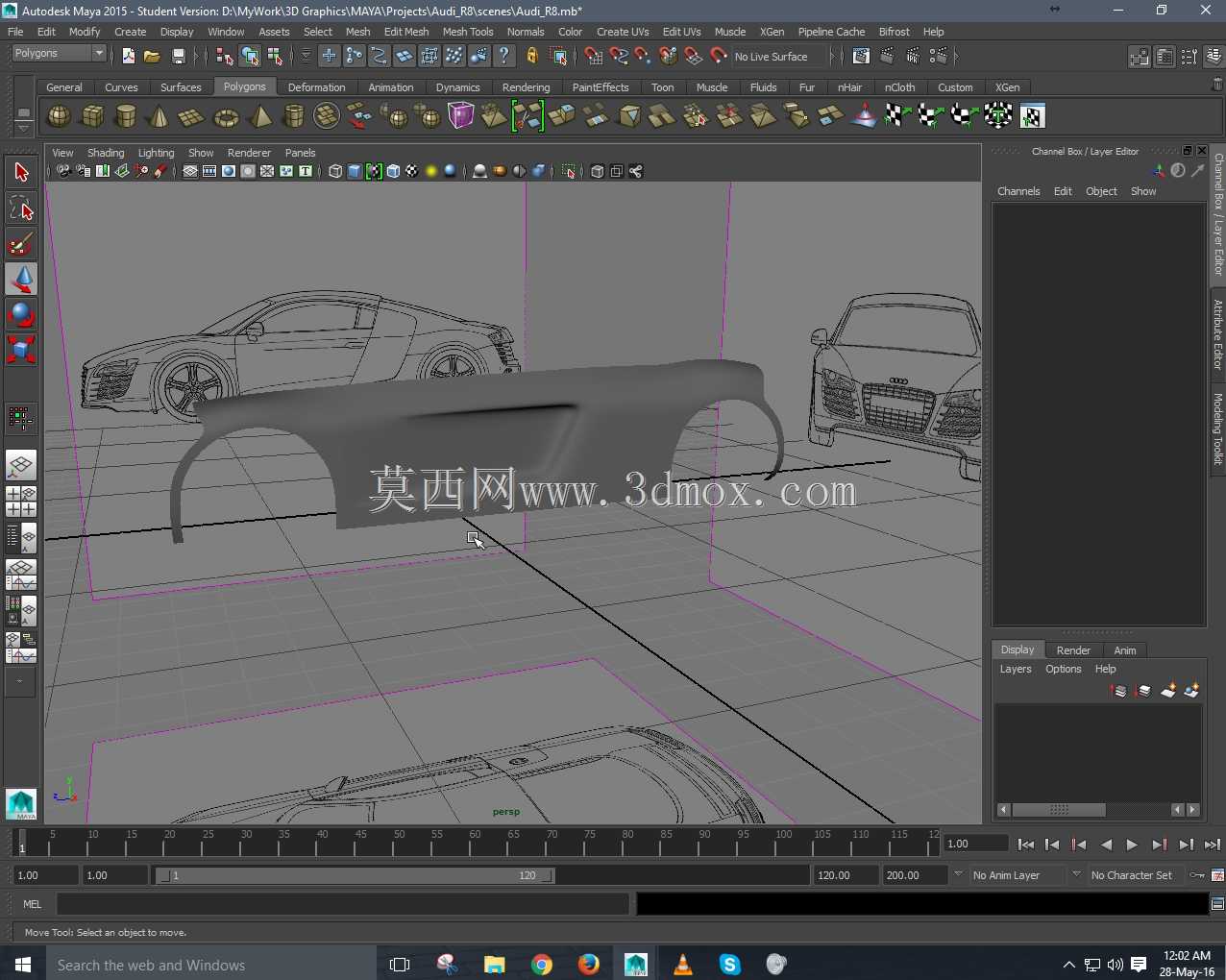
Task: Switch to the Rendering shelf tab
Action: click(x=526, y=87)
